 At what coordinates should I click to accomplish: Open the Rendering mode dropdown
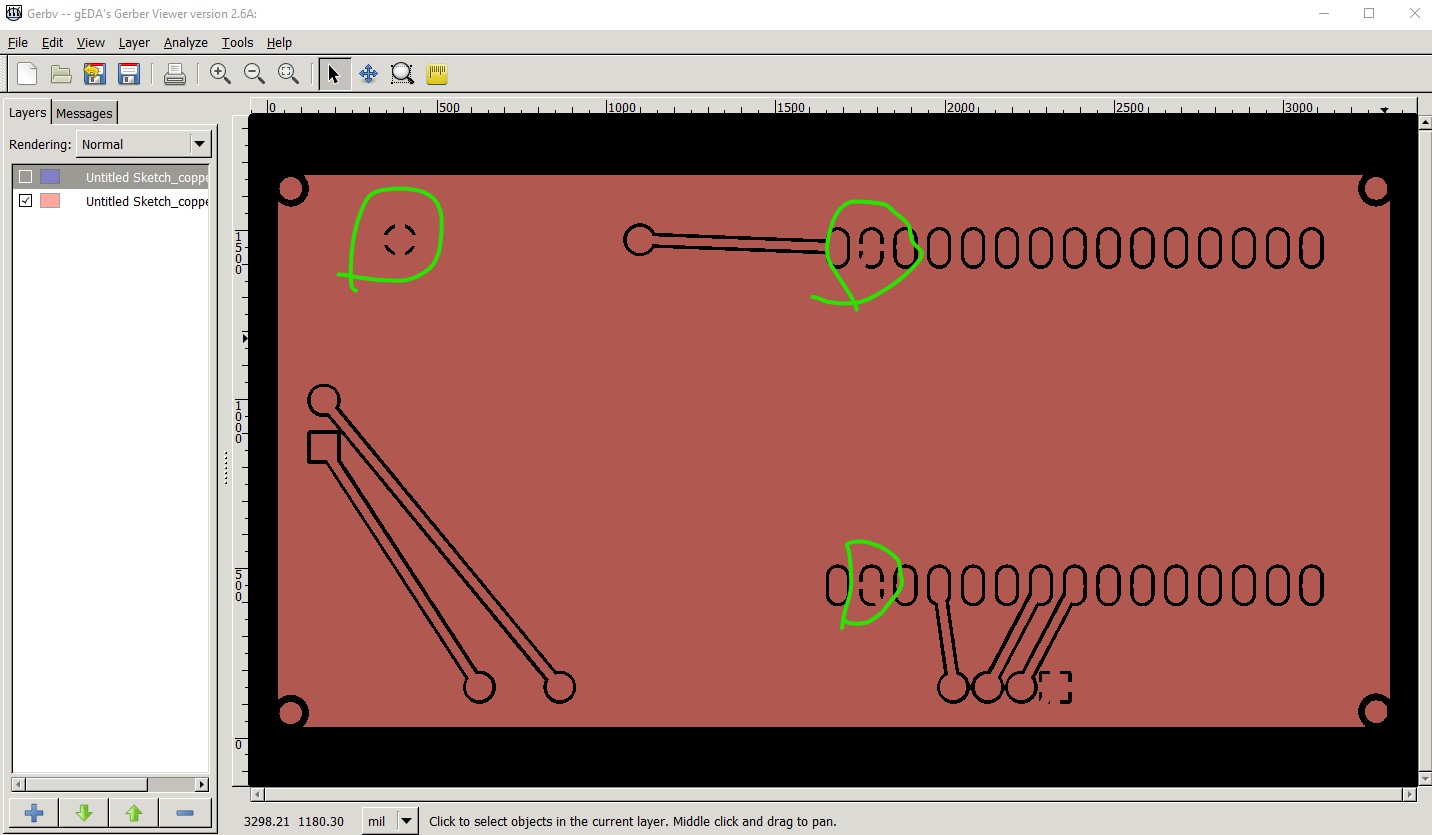144,144
